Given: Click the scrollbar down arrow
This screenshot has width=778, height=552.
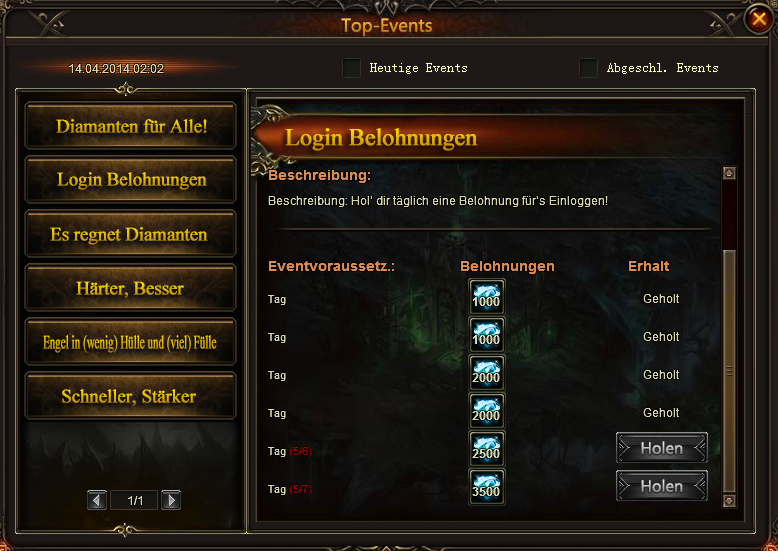Looking at the screenshot, I should [x=729, y=501].
